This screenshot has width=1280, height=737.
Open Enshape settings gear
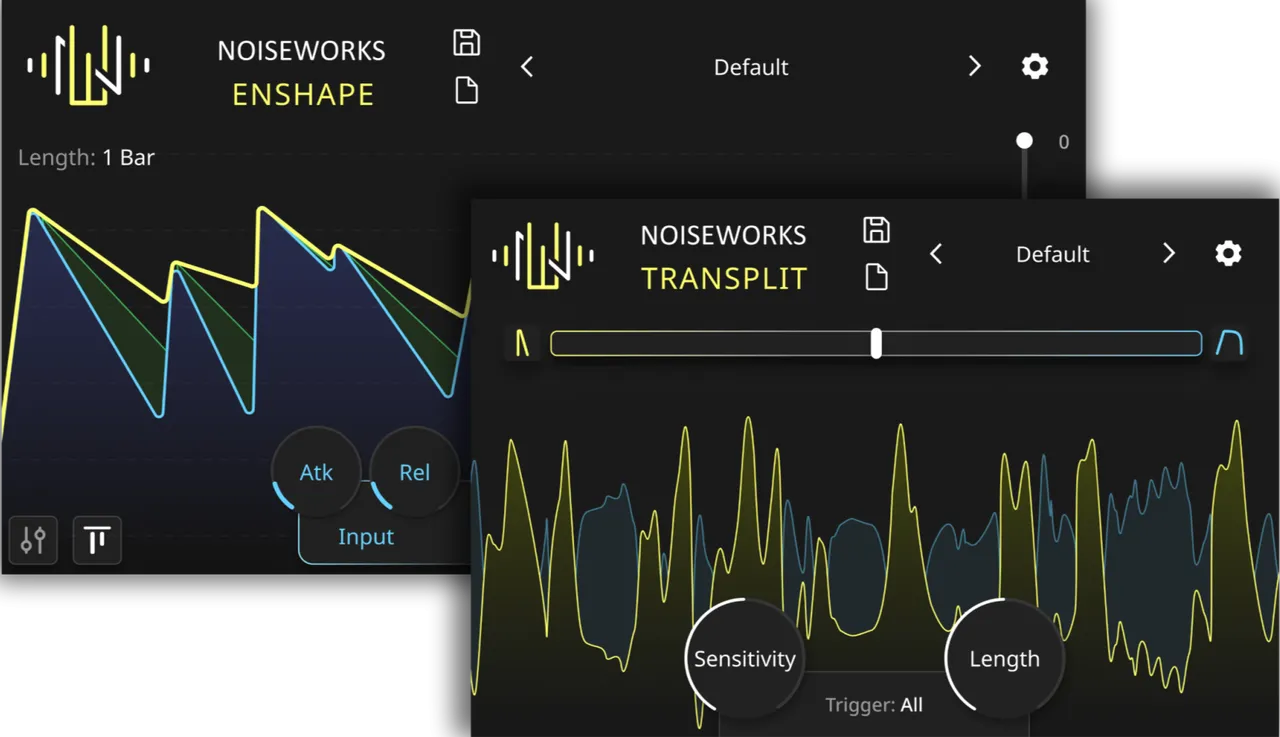[x=1034, y=67]
